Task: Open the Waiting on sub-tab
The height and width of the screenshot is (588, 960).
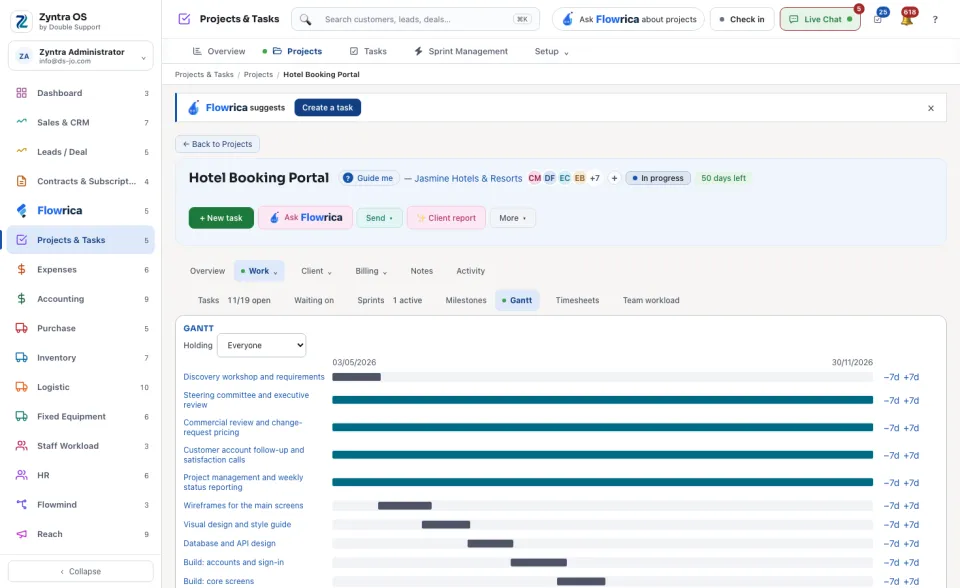Action: tap(313, 301)
